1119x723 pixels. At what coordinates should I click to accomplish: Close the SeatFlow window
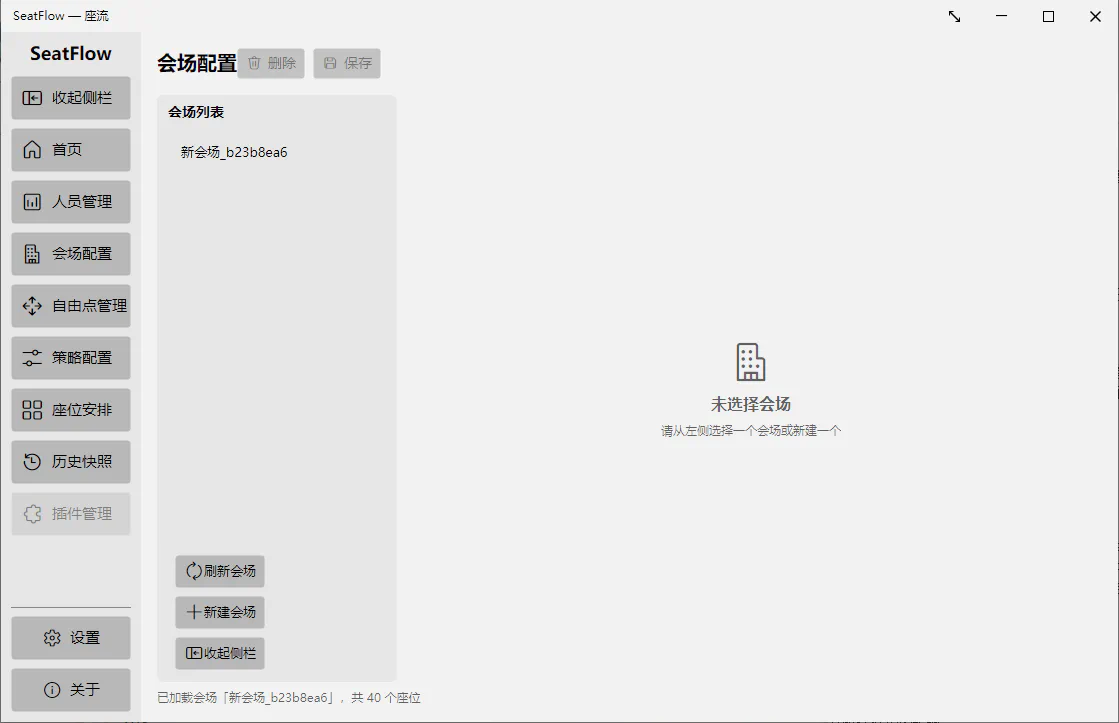(x=1095, y=16)
